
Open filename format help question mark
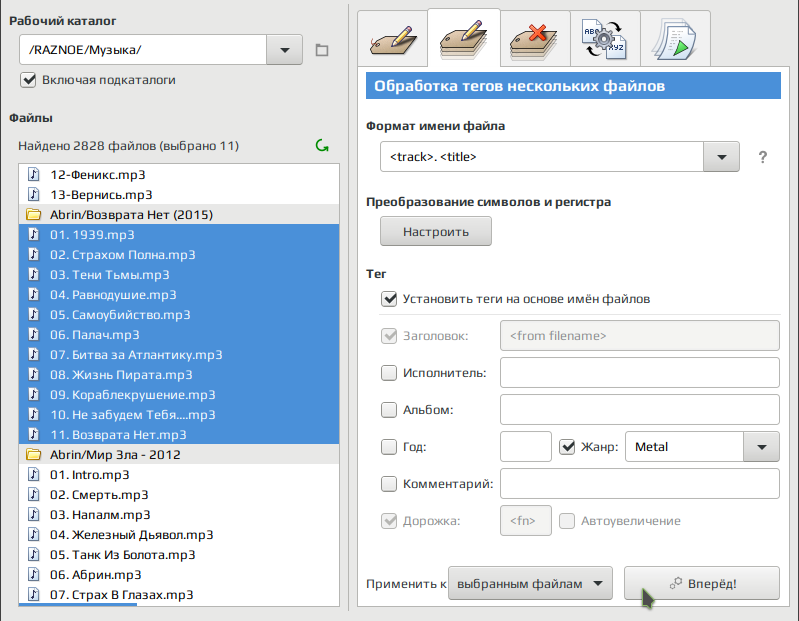pyautogui.click(x=762, y=157)
